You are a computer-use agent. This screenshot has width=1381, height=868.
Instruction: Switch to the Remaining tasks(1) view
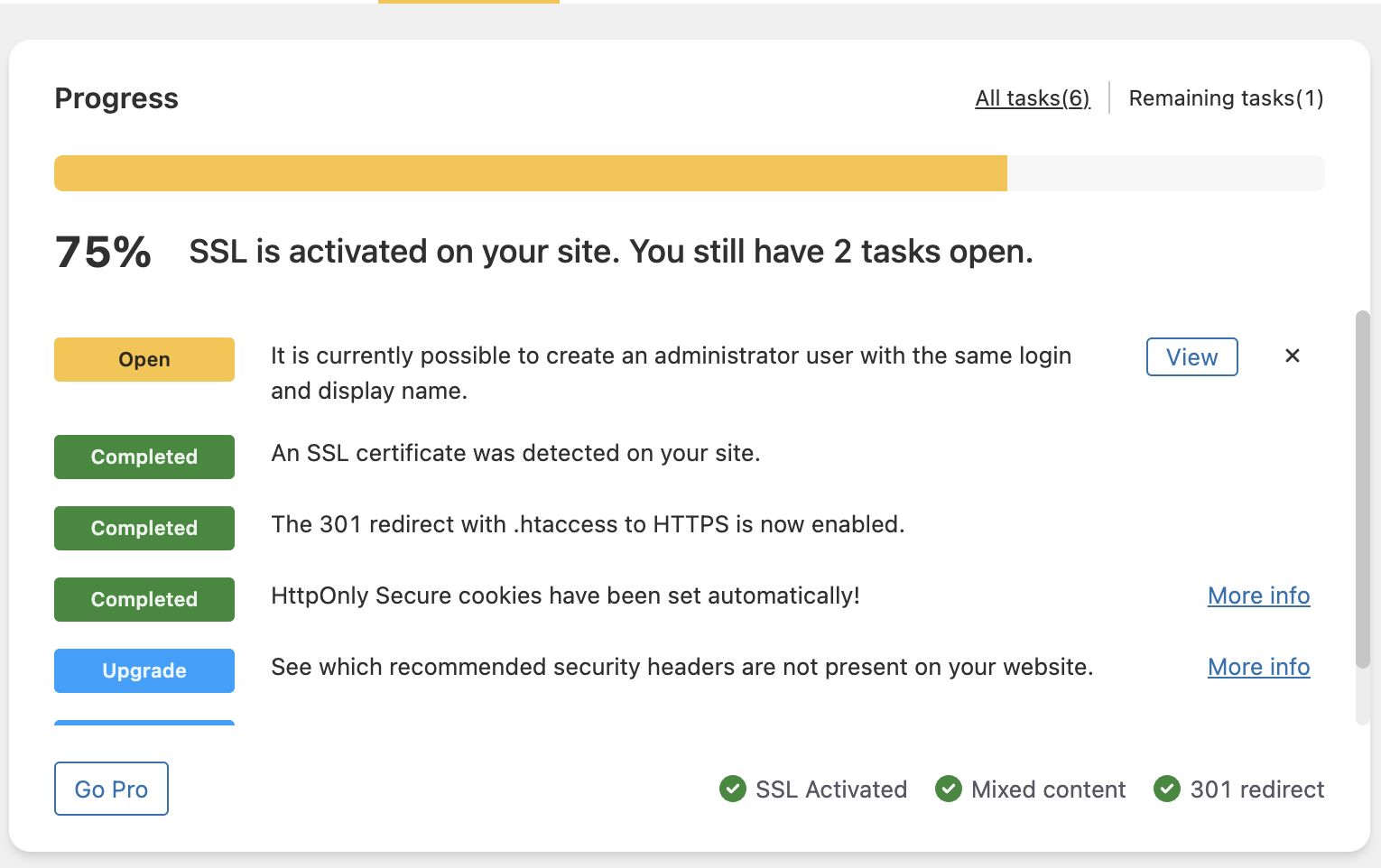[1225, 97]
